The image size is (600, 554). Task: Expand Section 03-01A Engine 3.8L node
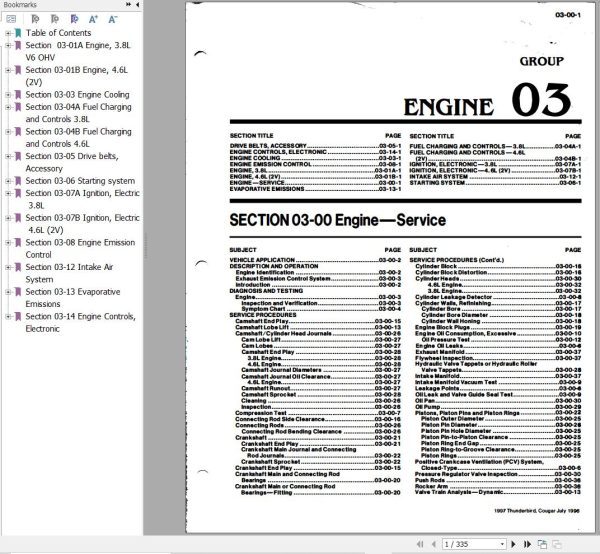pyautogui.click(x=8, y=46)
